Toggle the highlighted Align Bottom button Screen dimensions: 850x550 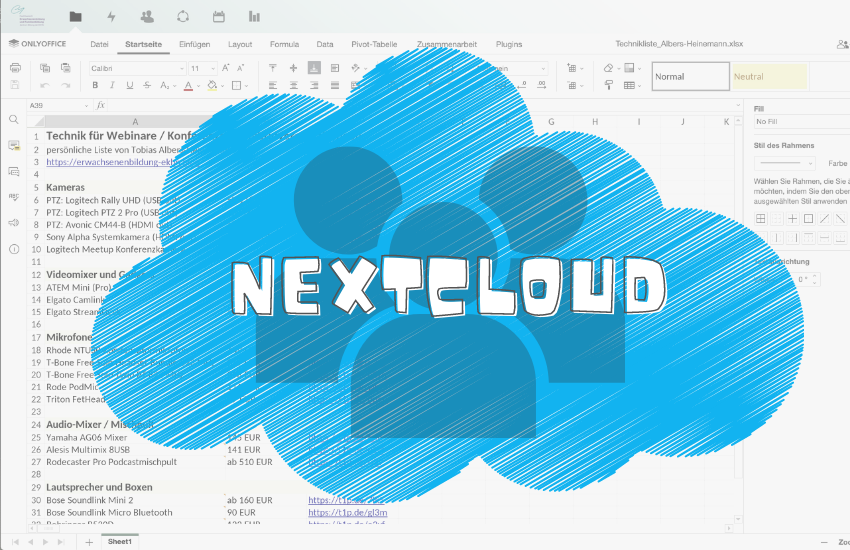(314, 68)
